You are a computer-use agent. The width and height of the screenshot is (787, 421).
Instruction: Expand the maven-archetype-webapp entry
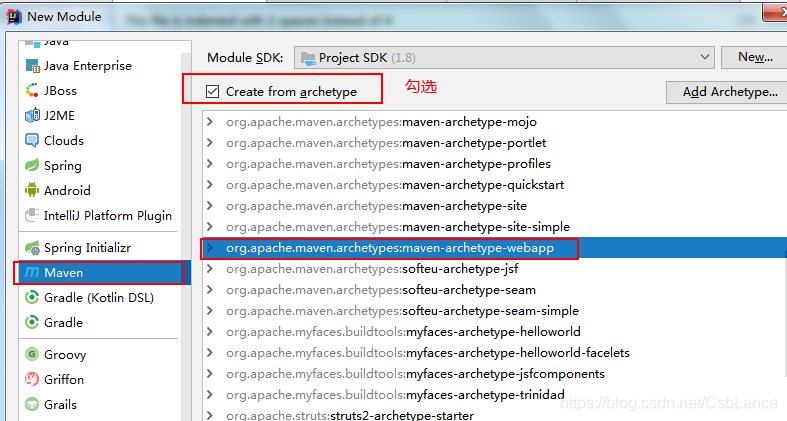[x=210, y=248]
